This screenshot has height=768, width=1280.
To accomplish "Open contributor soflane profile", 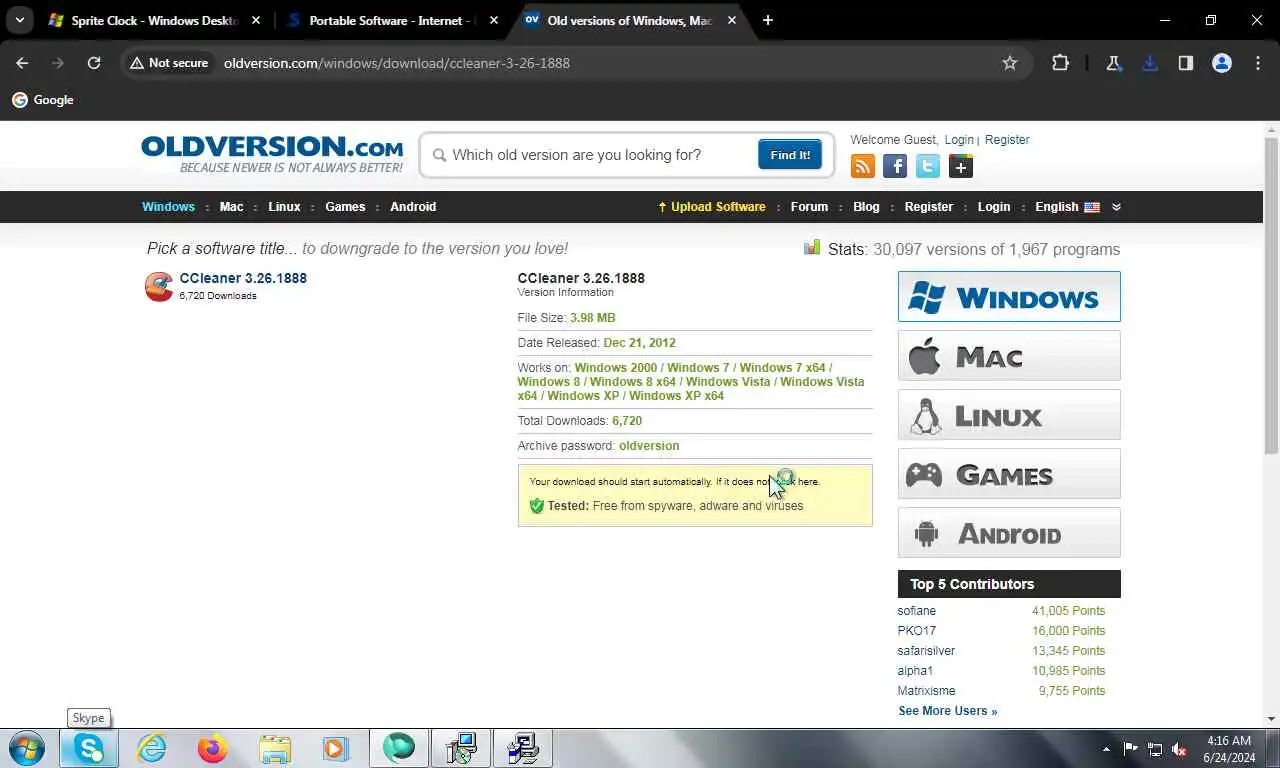I will click(x=917, y=611).
